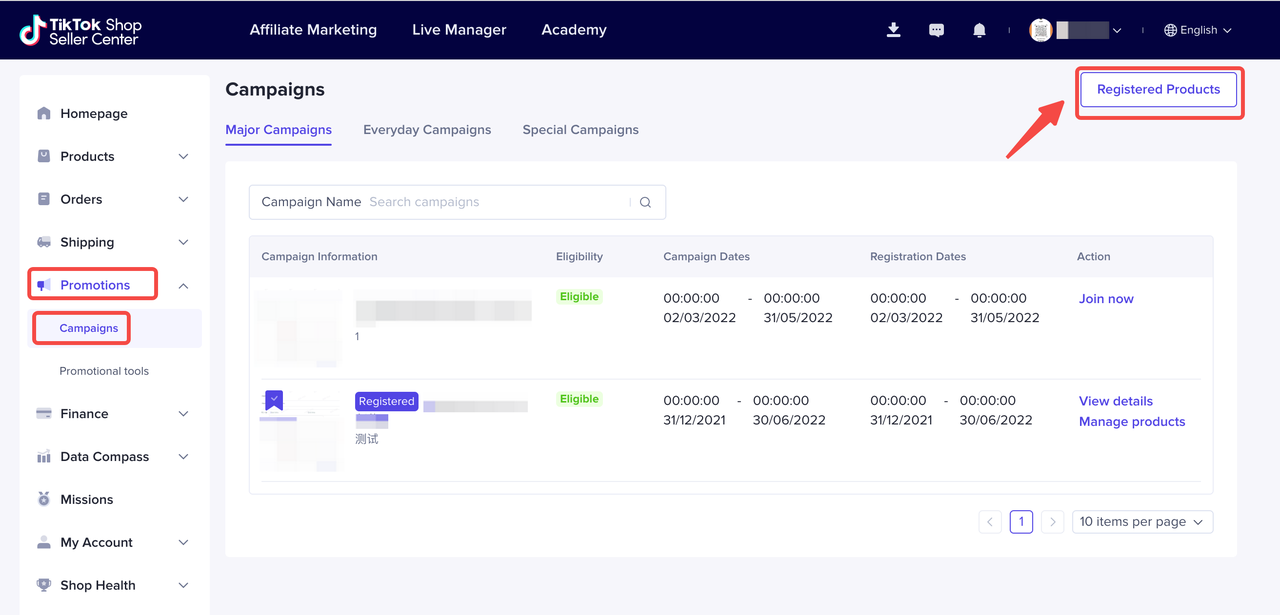Click the download icon in top bar
This screenshot has width=1280, height=615.
tap(894, 30)
